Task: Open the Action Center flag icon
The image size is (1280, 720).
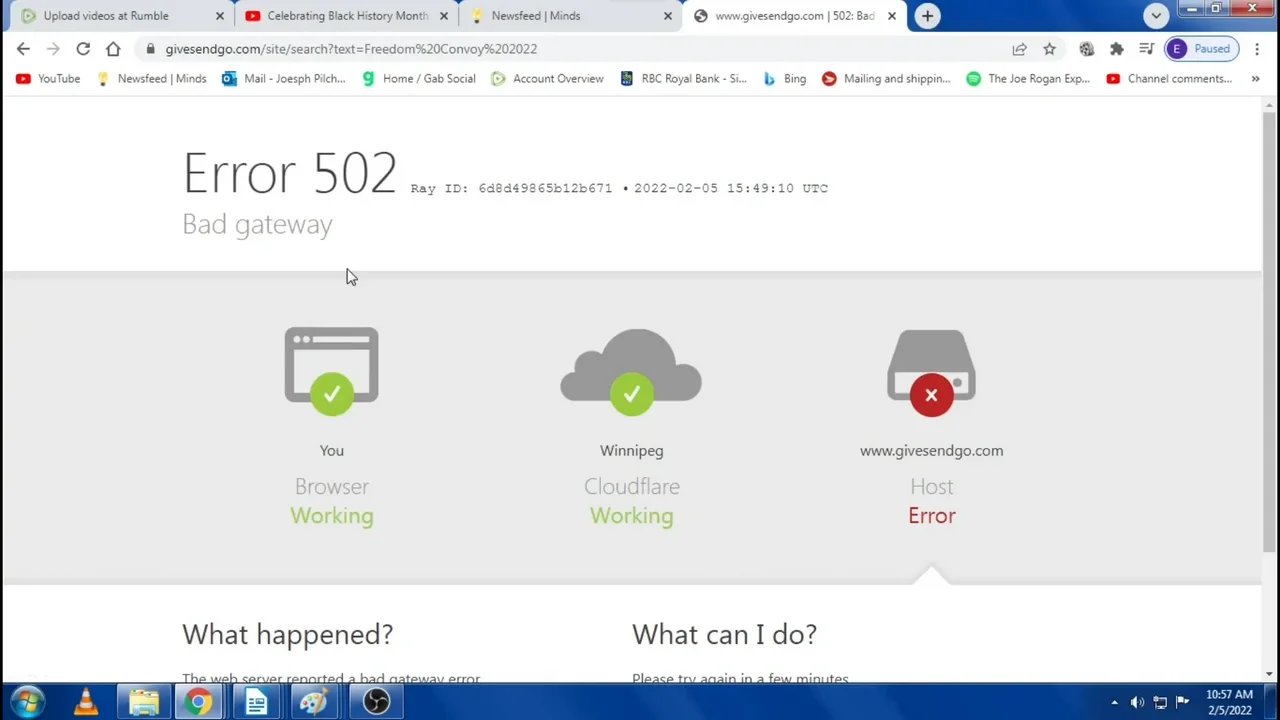Action: 1182,702
